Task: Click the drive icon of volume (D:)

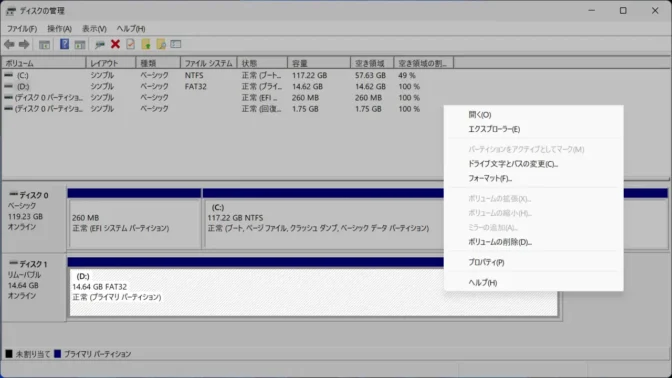Action: (8, 86)
